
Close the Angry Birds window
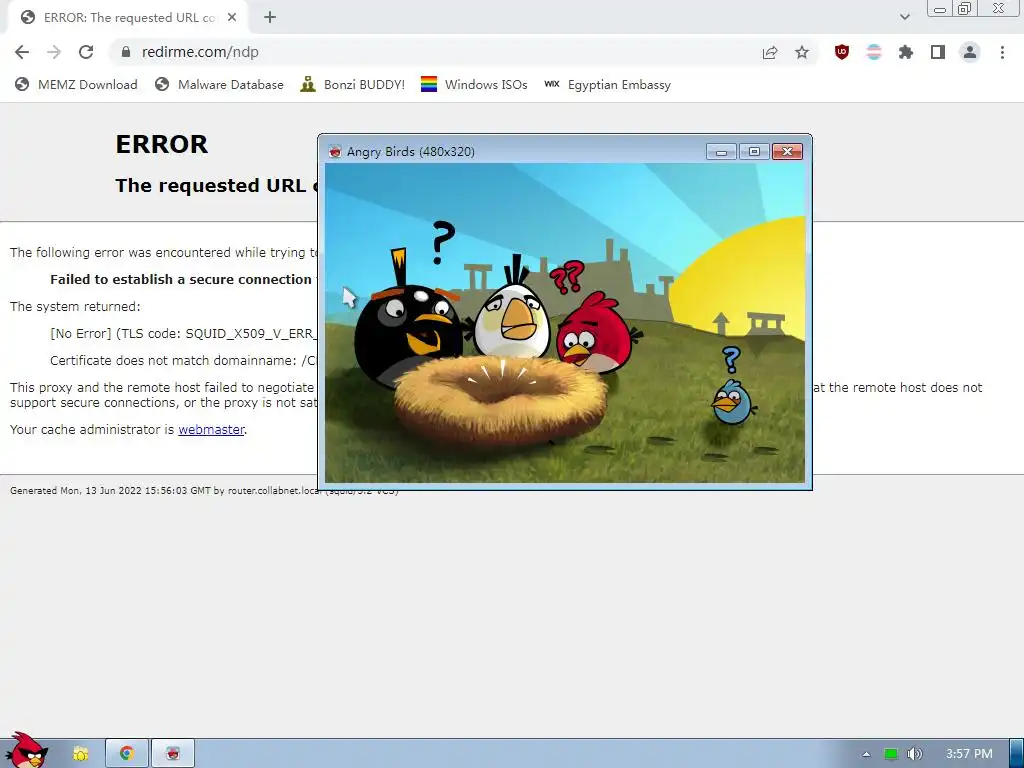coord(787,152)
